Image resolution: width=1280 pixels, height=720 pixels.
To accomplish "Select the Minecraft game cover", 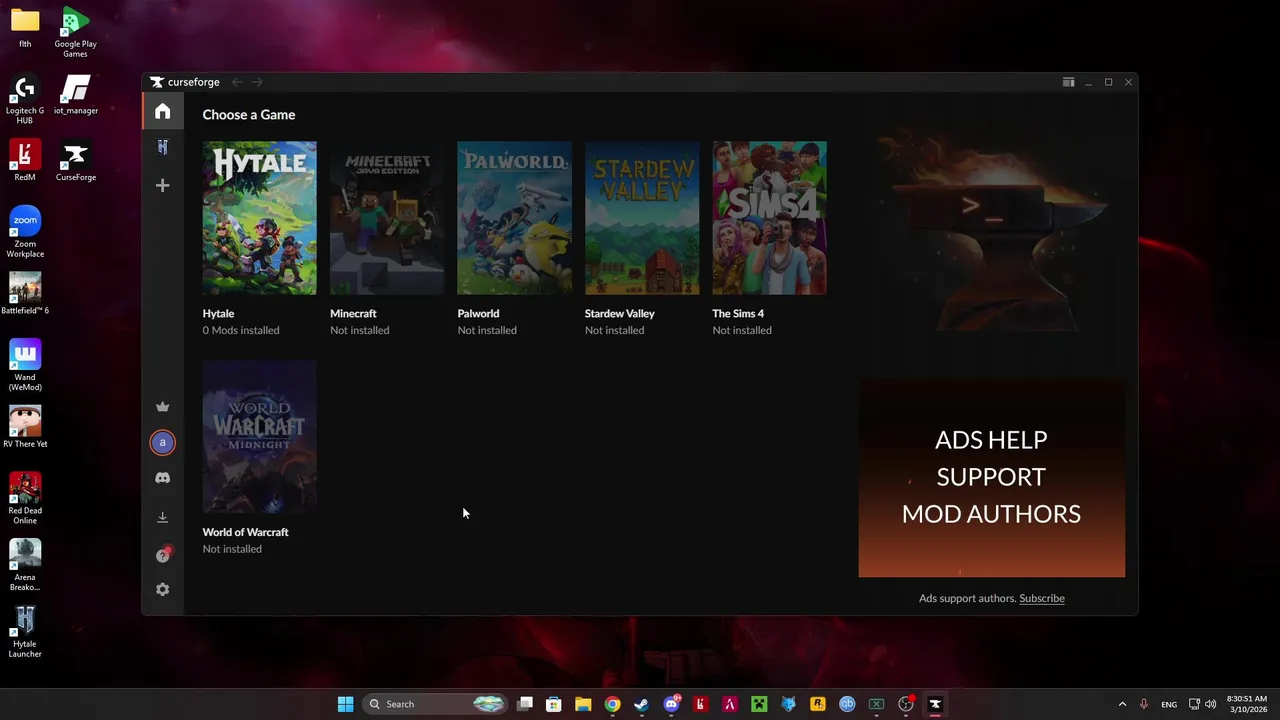I will [387, 218].
